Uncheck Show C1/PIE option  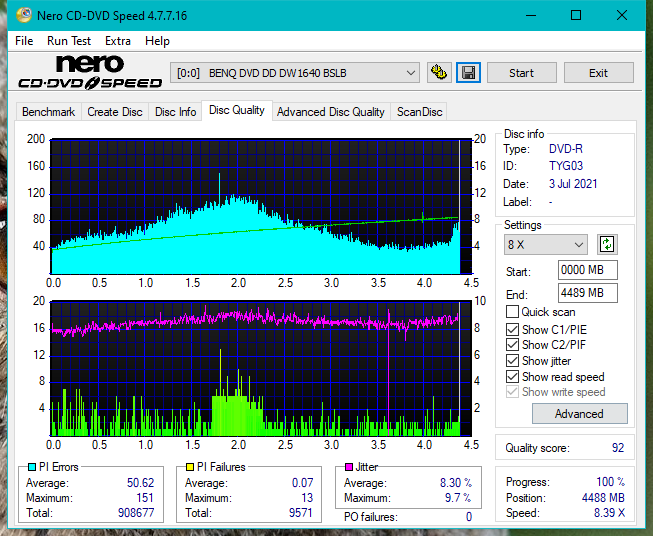click(x=512, y=329)
